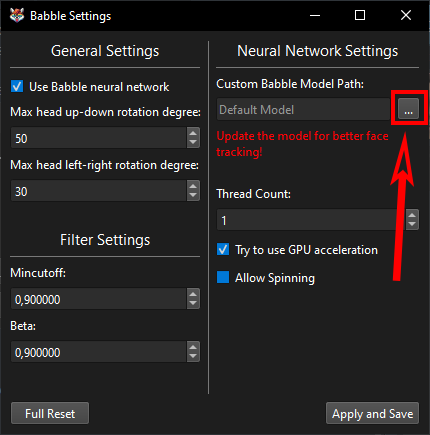Click the Babble fox app icon

coord(17,15)
